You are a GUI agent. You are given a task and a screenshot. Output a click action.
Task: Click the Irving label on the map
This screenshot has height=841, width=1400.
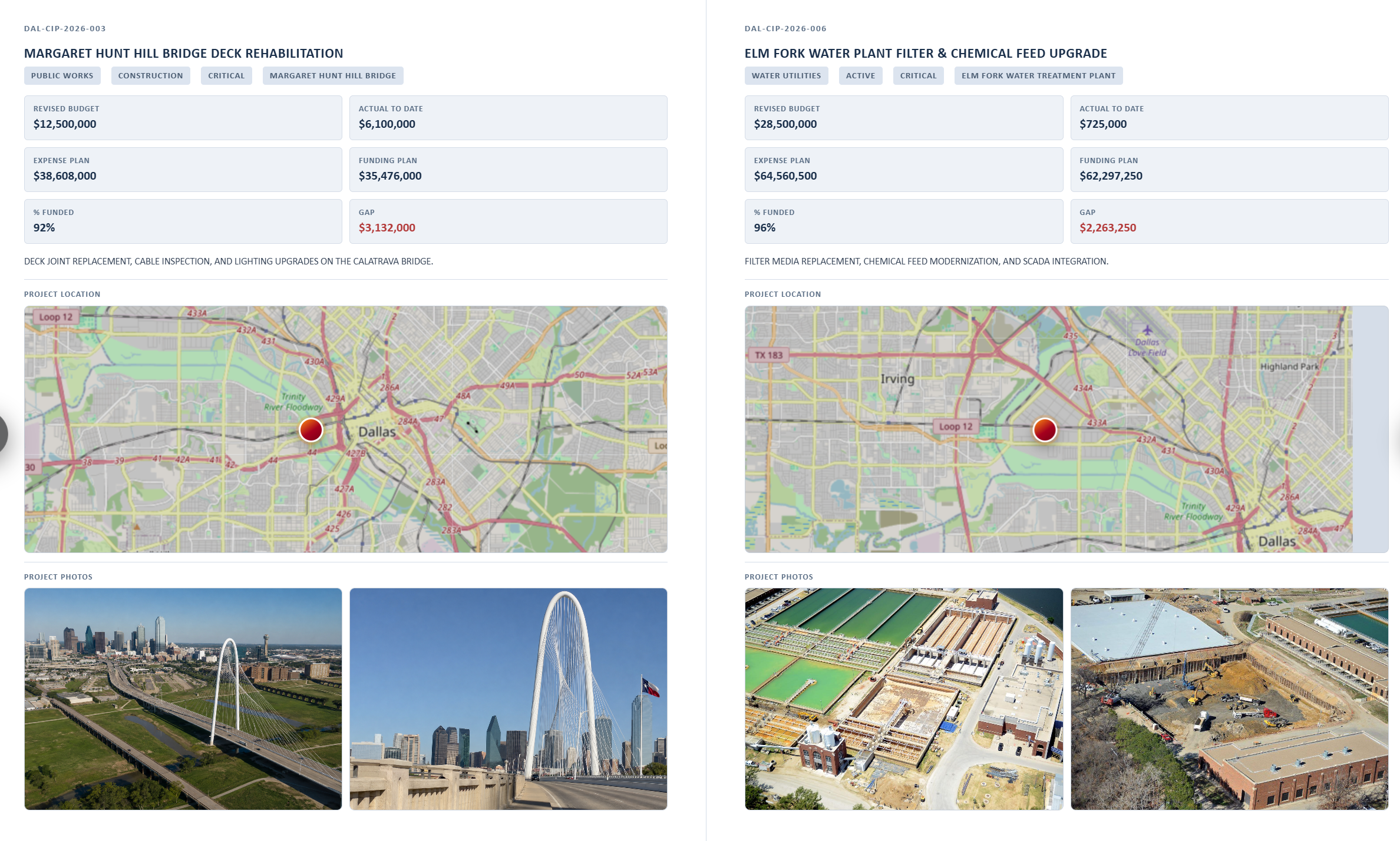click(897, 379)
